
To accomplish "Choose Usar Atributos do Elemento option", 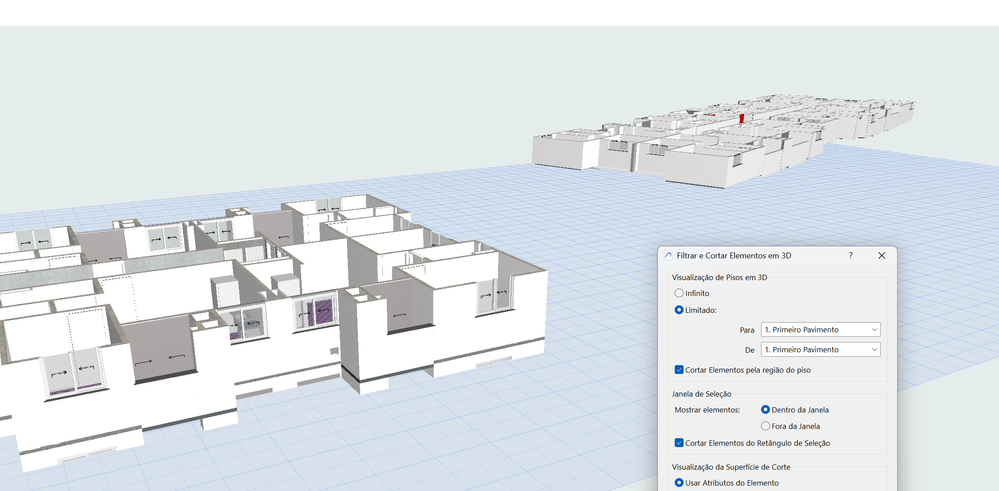I will [x=680, y=483].
